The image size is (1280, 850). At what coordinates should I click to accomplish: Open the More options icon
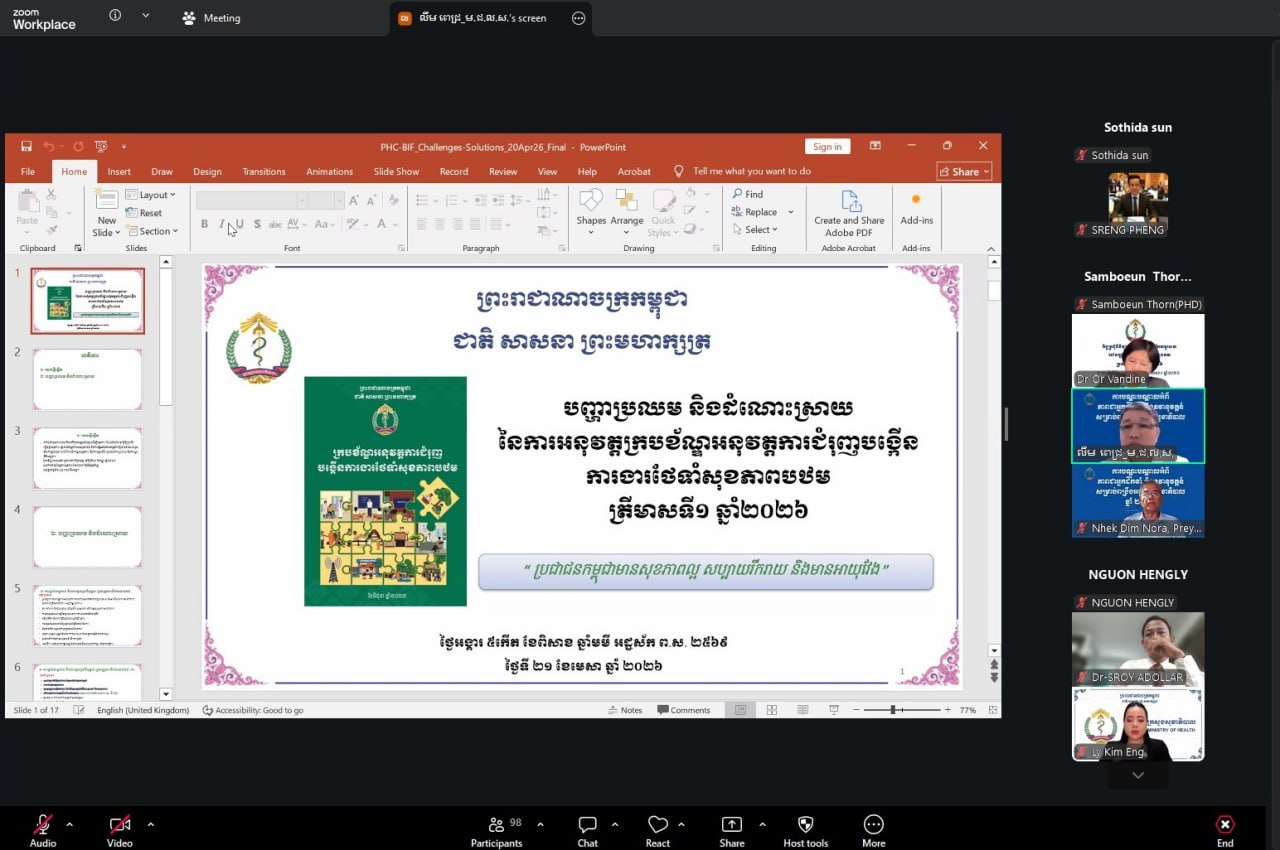point(873,825)
